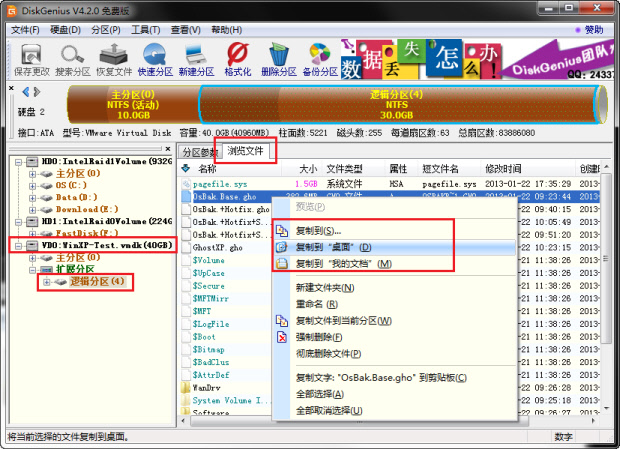Open the 帮助(H) menu
The width and height of the screenshot is (620, 449).
click(x=226, y=30)
